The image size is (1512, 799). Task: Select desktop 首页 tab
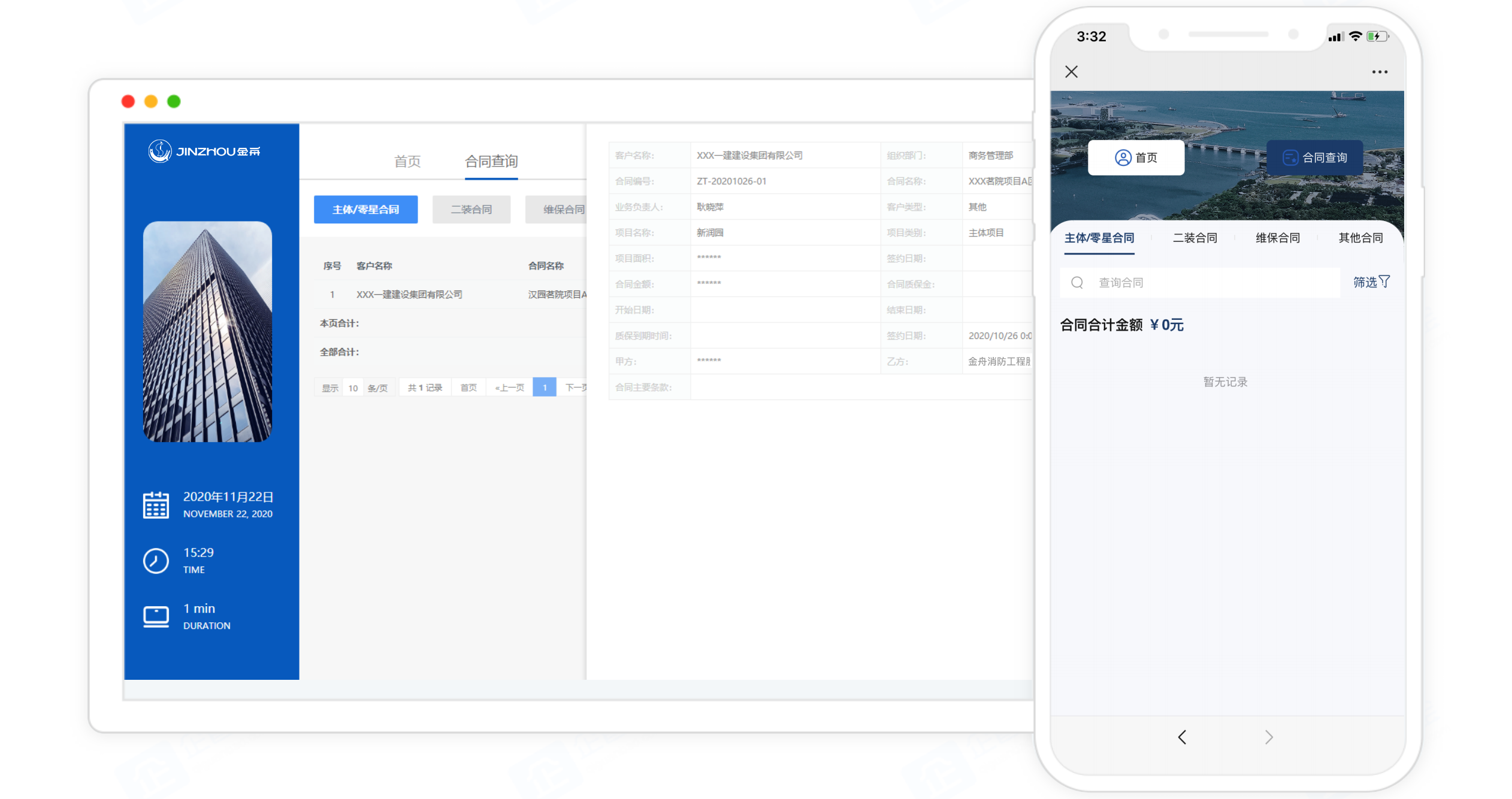click(407, 161)
